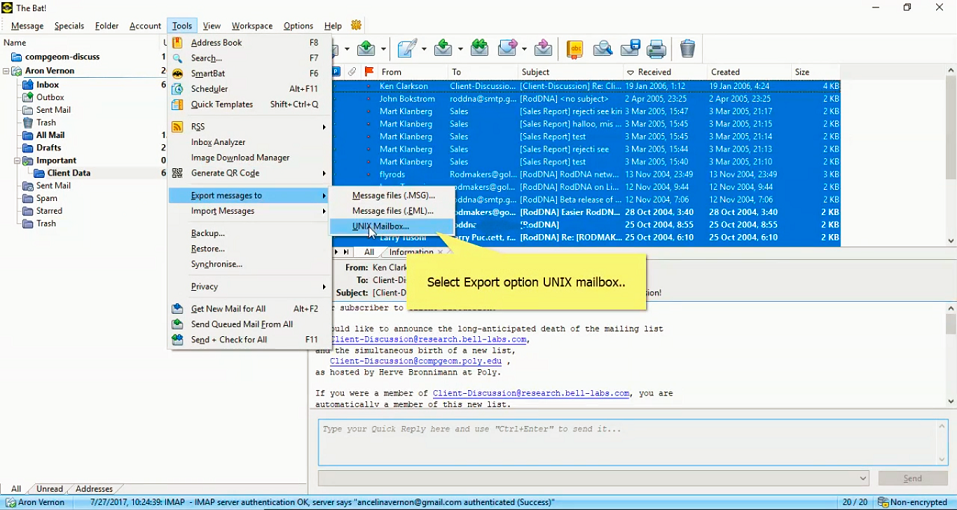Open the Specials menu

69,26
